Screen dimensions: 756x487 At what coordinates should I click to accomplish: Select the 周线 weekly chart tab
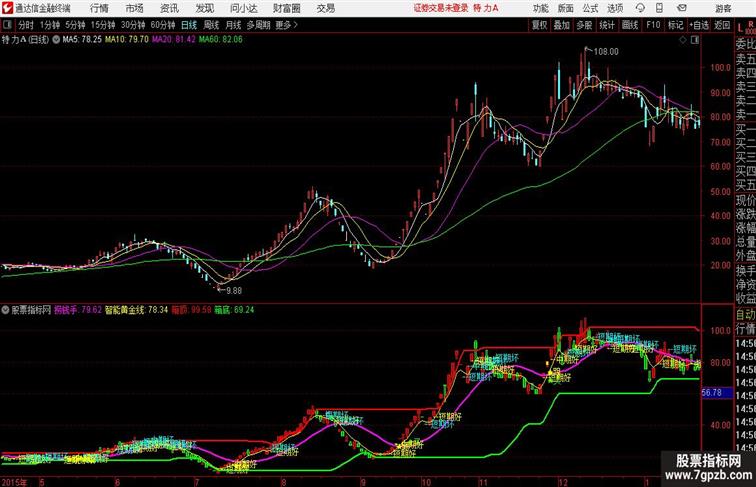point(211,25)
